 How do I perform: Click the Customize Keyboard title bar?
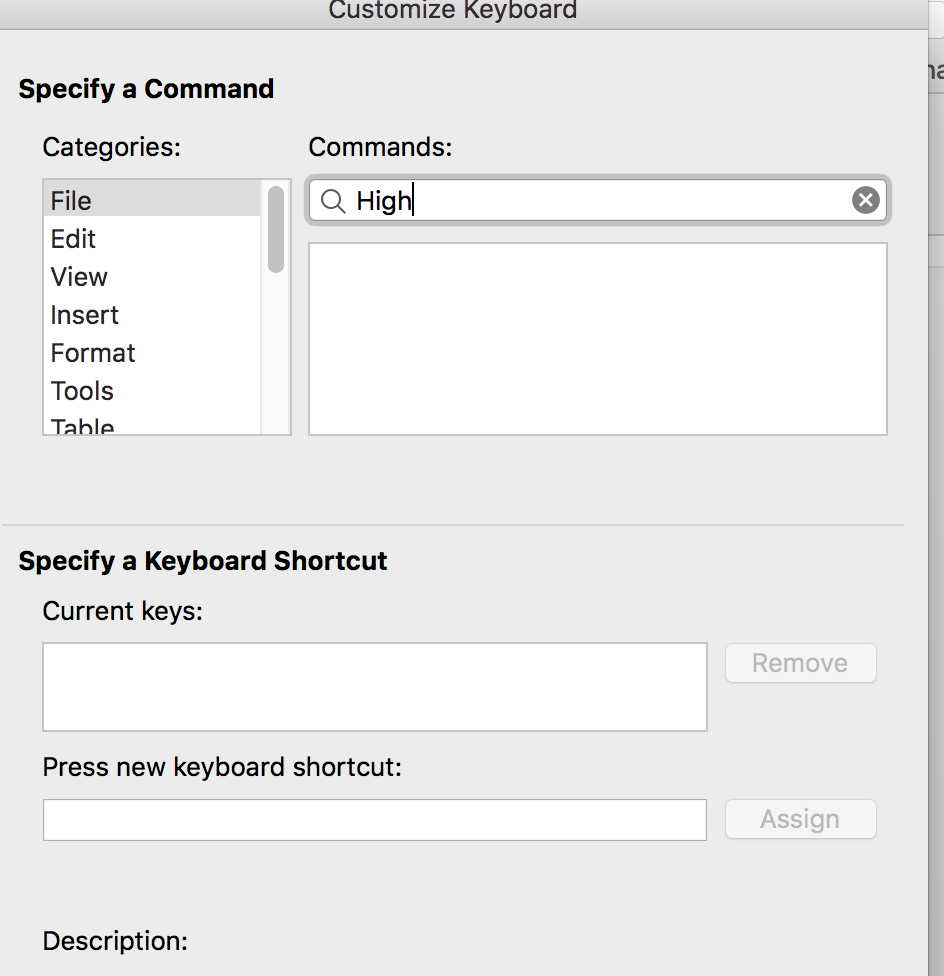(452, 10)
